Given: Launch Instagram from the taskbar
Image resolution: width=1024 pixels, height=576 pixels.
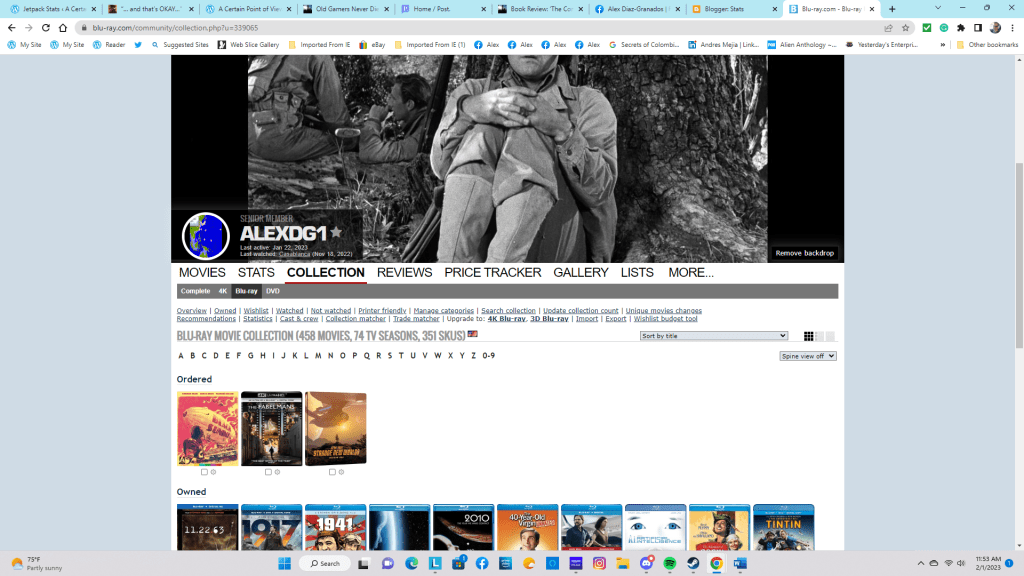Looking at the screenshot, I should pyautogui.click(x=599, y=564).
